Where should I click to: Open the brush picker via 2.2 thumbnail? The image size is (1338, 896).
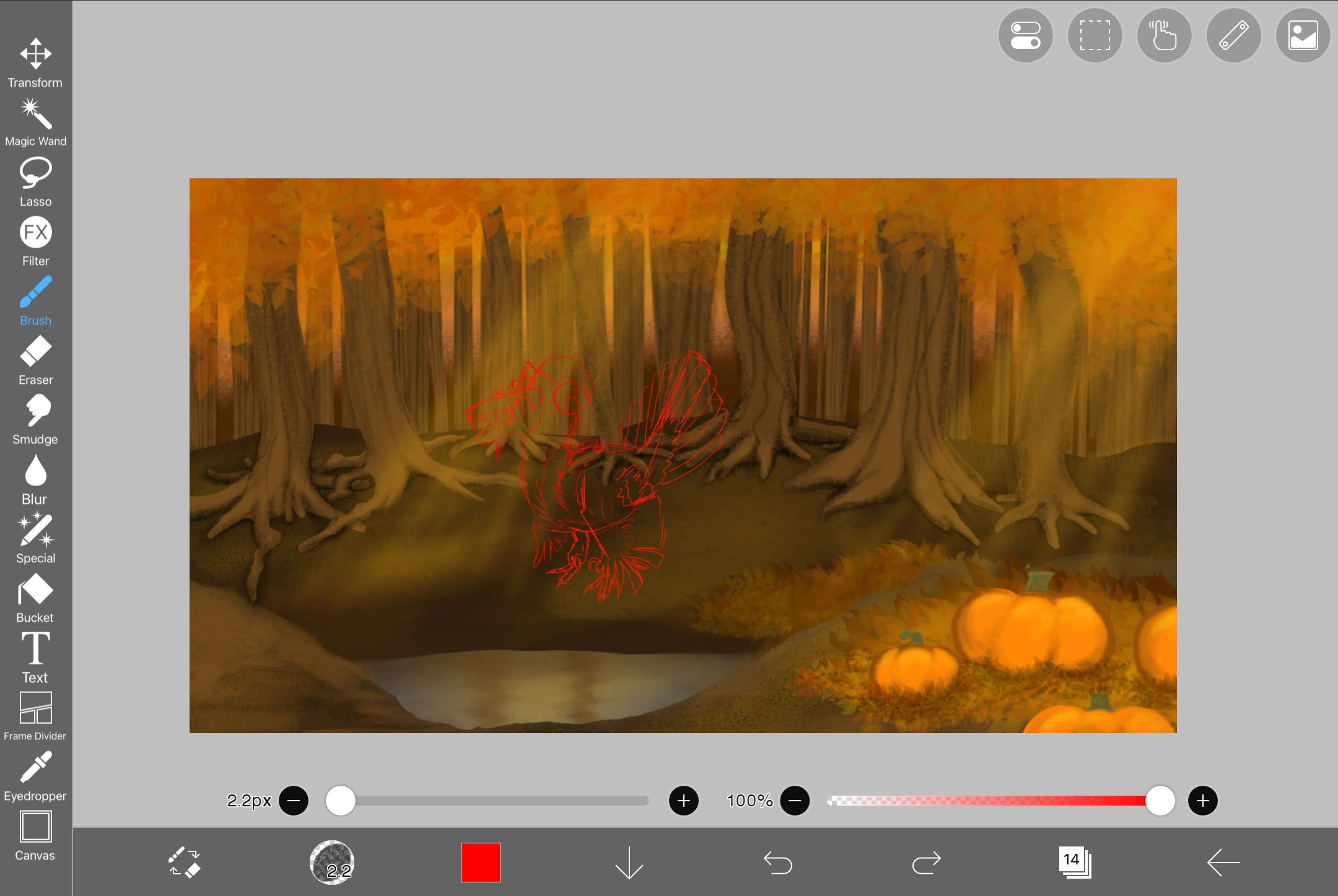point(332,861)
